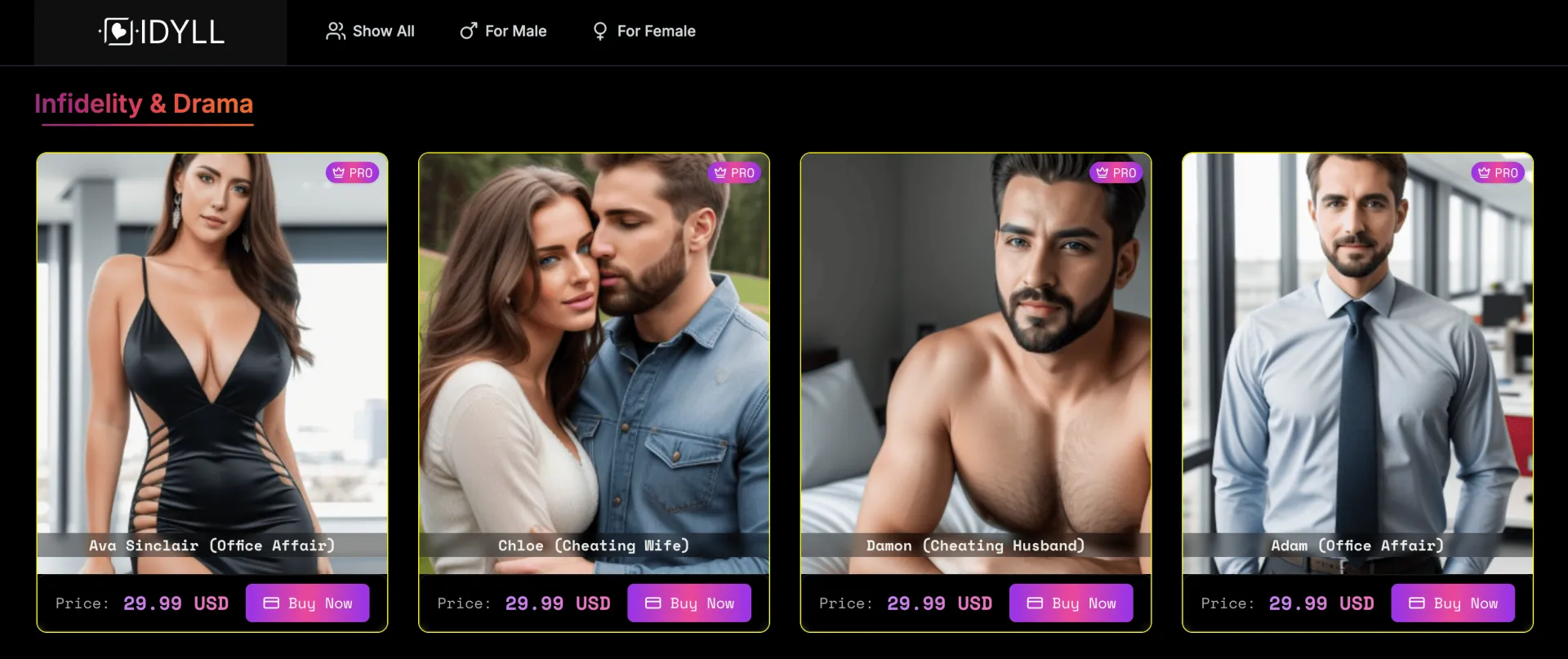Click the male symbol icon
Screen dimensions: 1568x659
469,31
